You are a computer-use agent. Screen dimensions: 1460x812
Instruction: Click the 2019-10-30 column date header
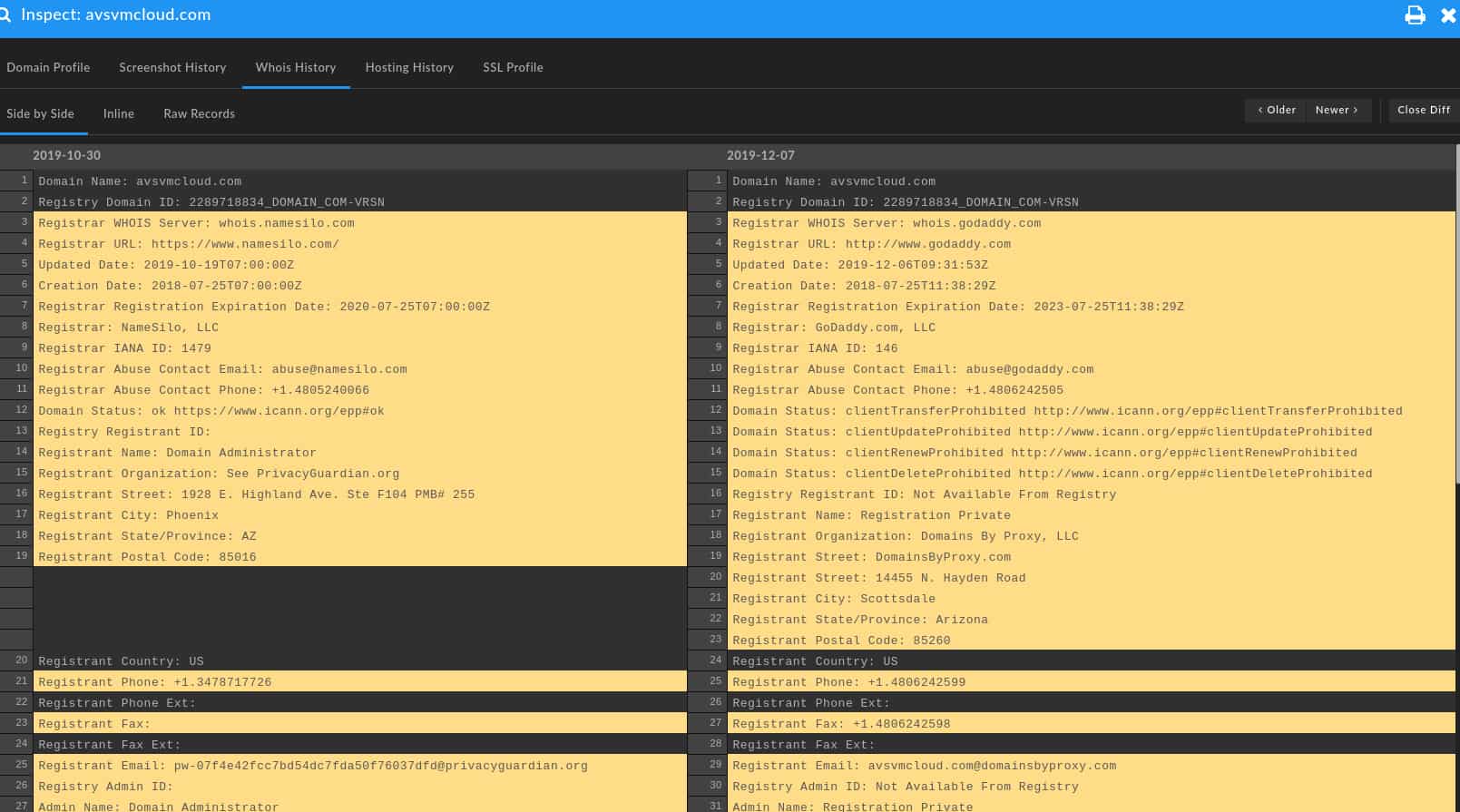tap(67, 155)
